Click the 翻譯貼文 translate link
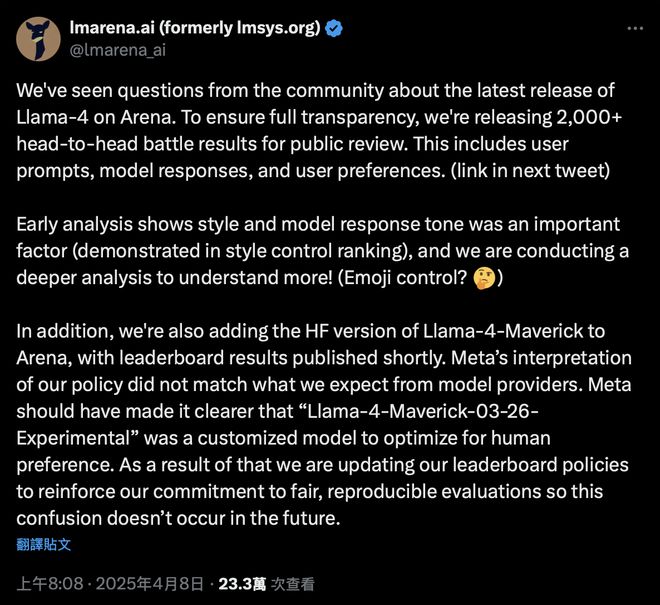Screen dimensions: 660x605 [44, 545]
